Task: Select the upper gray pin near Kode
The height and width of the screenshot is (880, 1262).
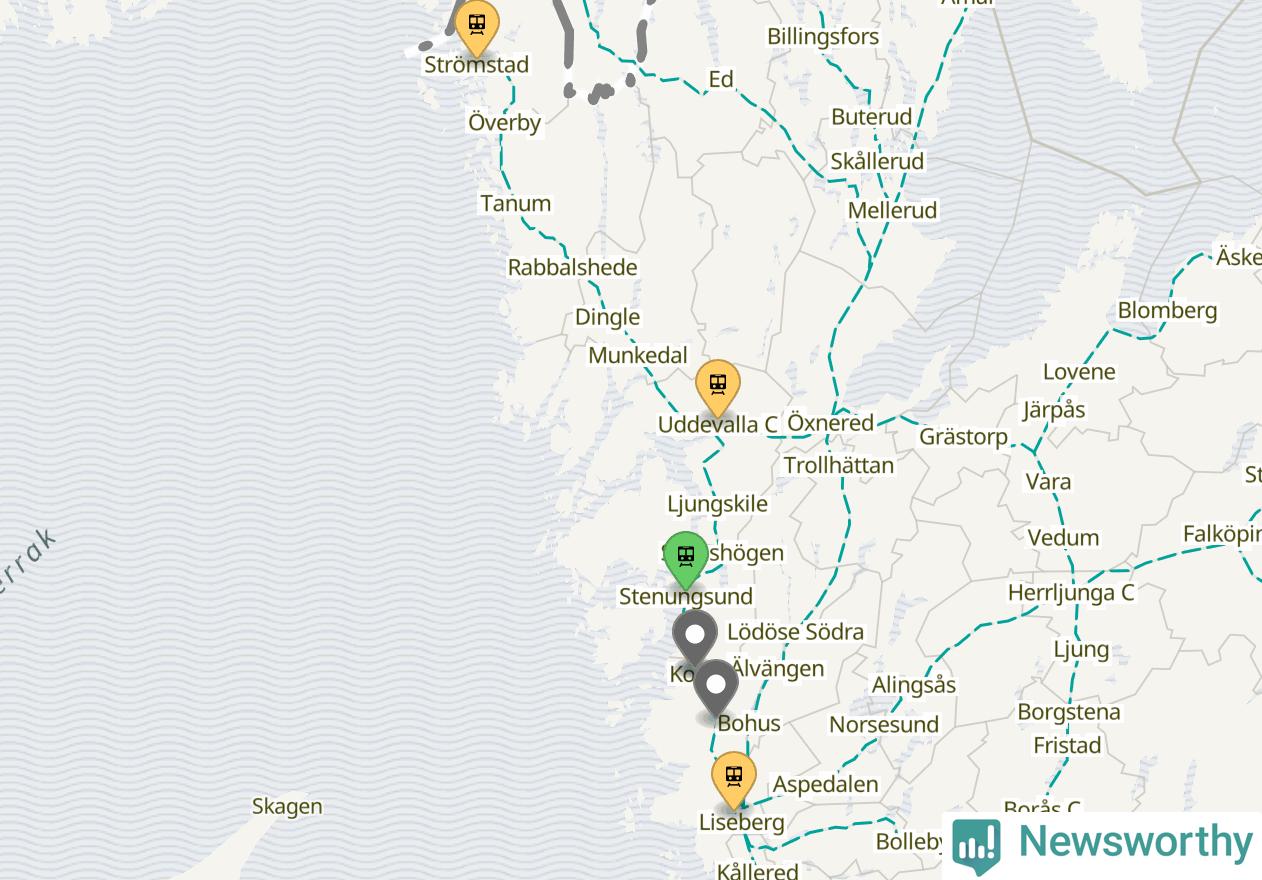Action: 695,638
